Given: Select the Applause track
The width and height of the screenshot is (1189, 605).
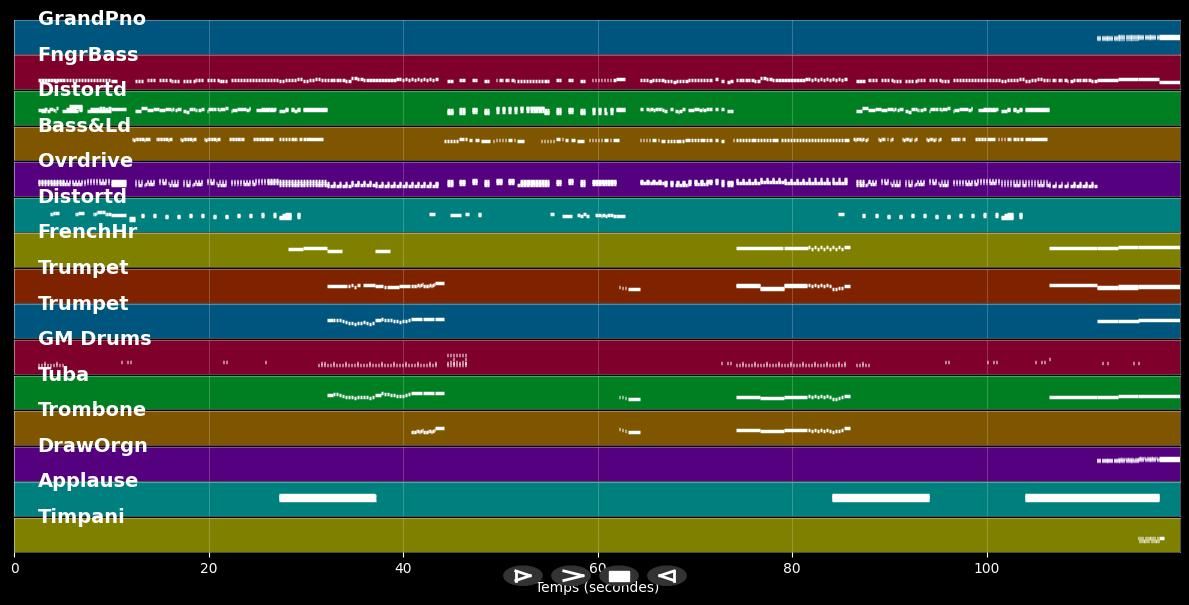Looking at the screenshot, I should pyautogui.click(x=88, y=480).
